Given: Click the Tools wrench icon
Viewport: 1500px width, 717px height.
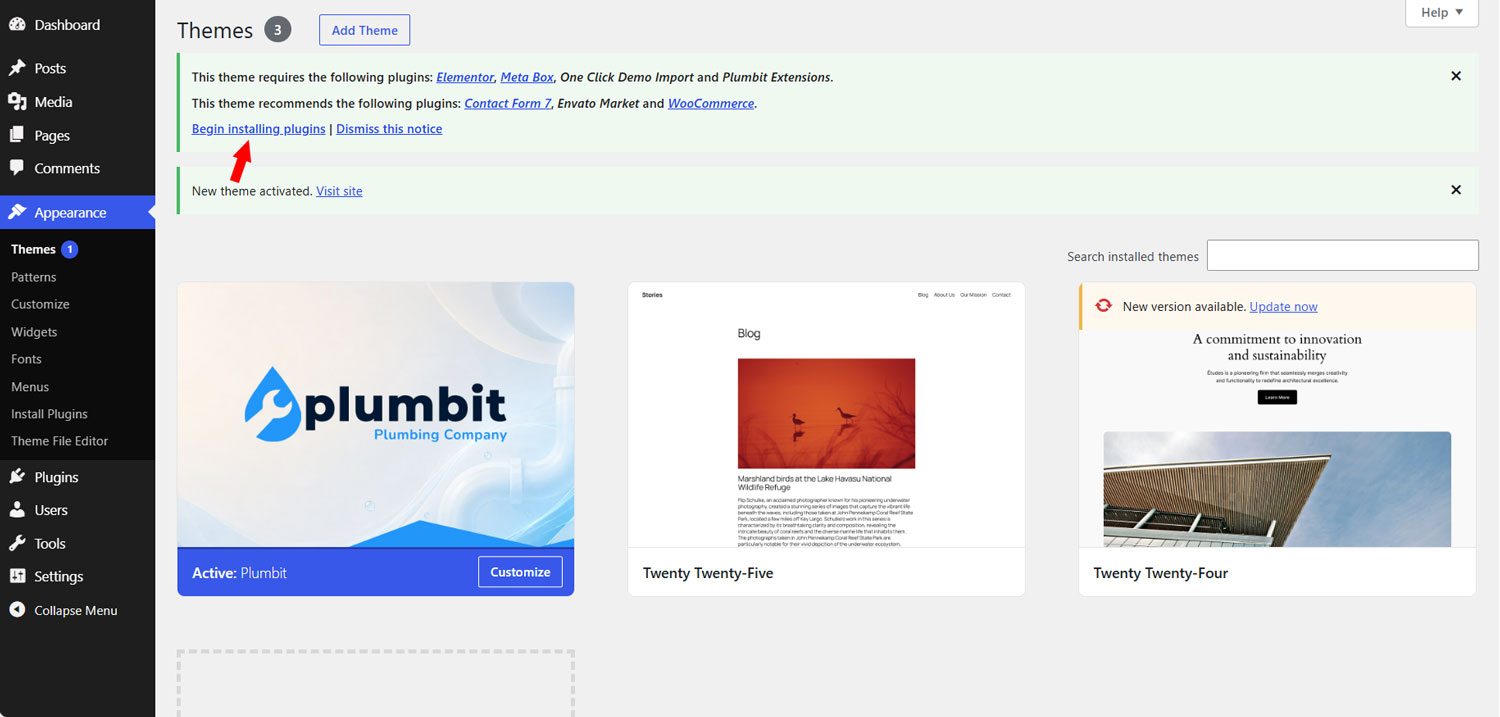Looking at the screenshot, I should [17, 543].
